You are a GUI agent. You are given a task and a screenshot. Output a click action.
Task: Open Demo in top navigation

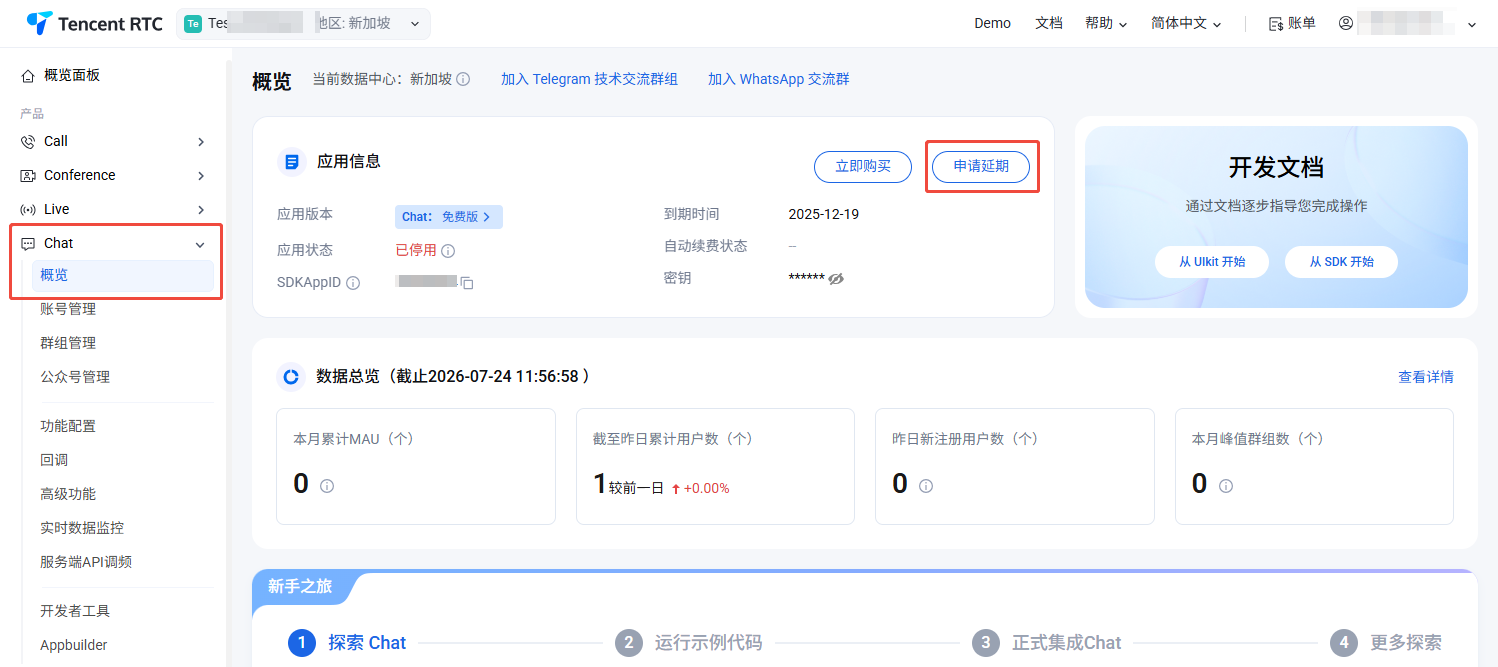click(992, 24)
